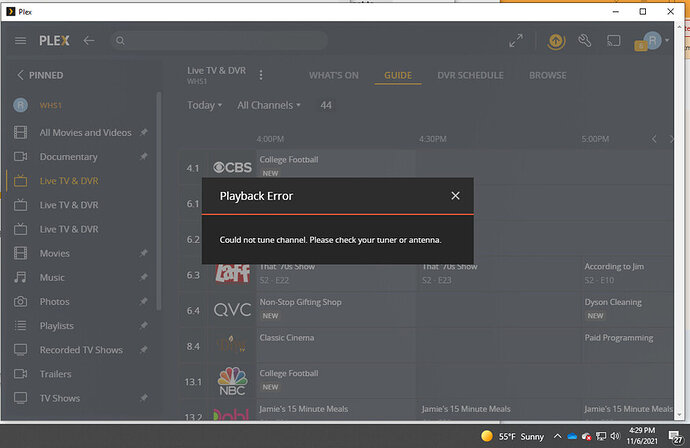Click the QVC channel logo
Viewport: 690px width, 448px height.
(x=232, y=310)
